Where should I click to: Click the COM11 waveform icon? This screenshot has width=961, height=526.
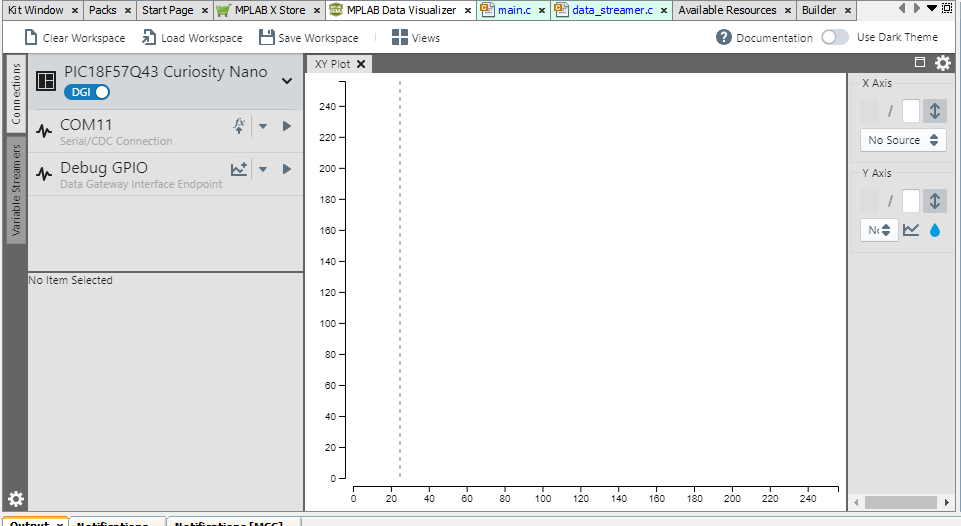click(x=44, y=131)
